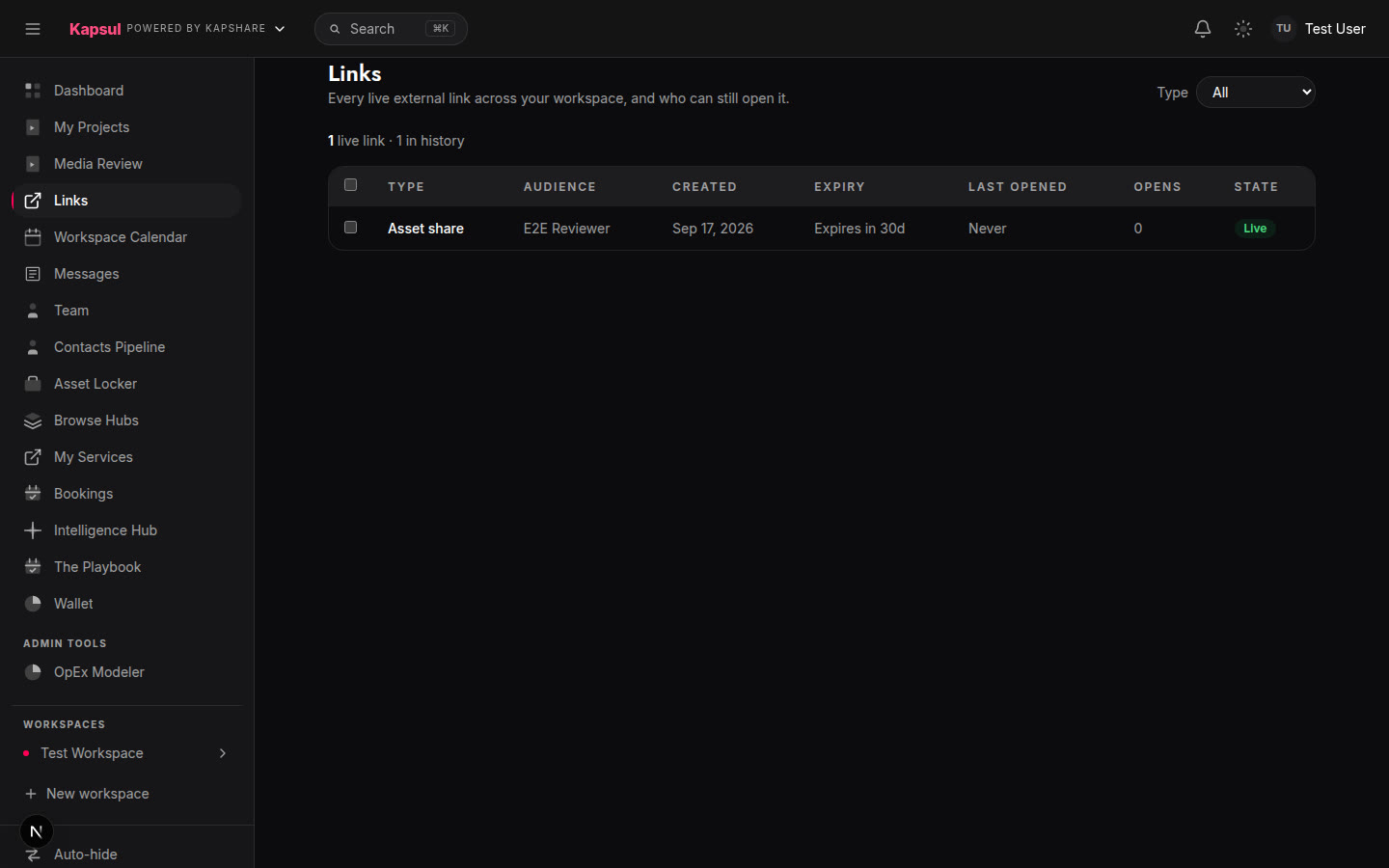Click the TU user avatar
Viewport: 1389px width, 868px height.
click(1283, 29)
